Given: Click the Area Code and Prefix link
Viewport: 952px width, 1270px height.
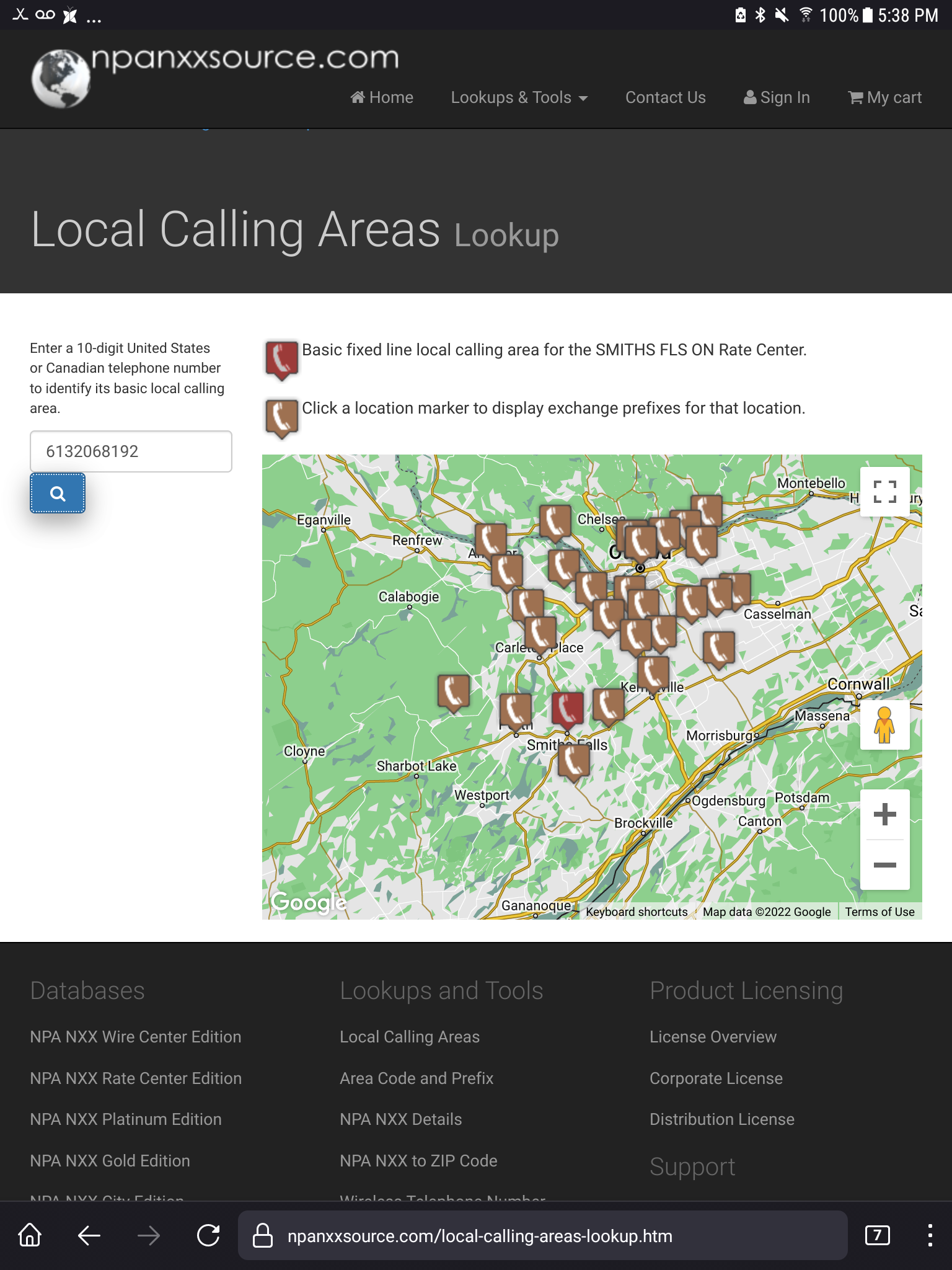Looking at the screenshot, I should pos(416,1078).
